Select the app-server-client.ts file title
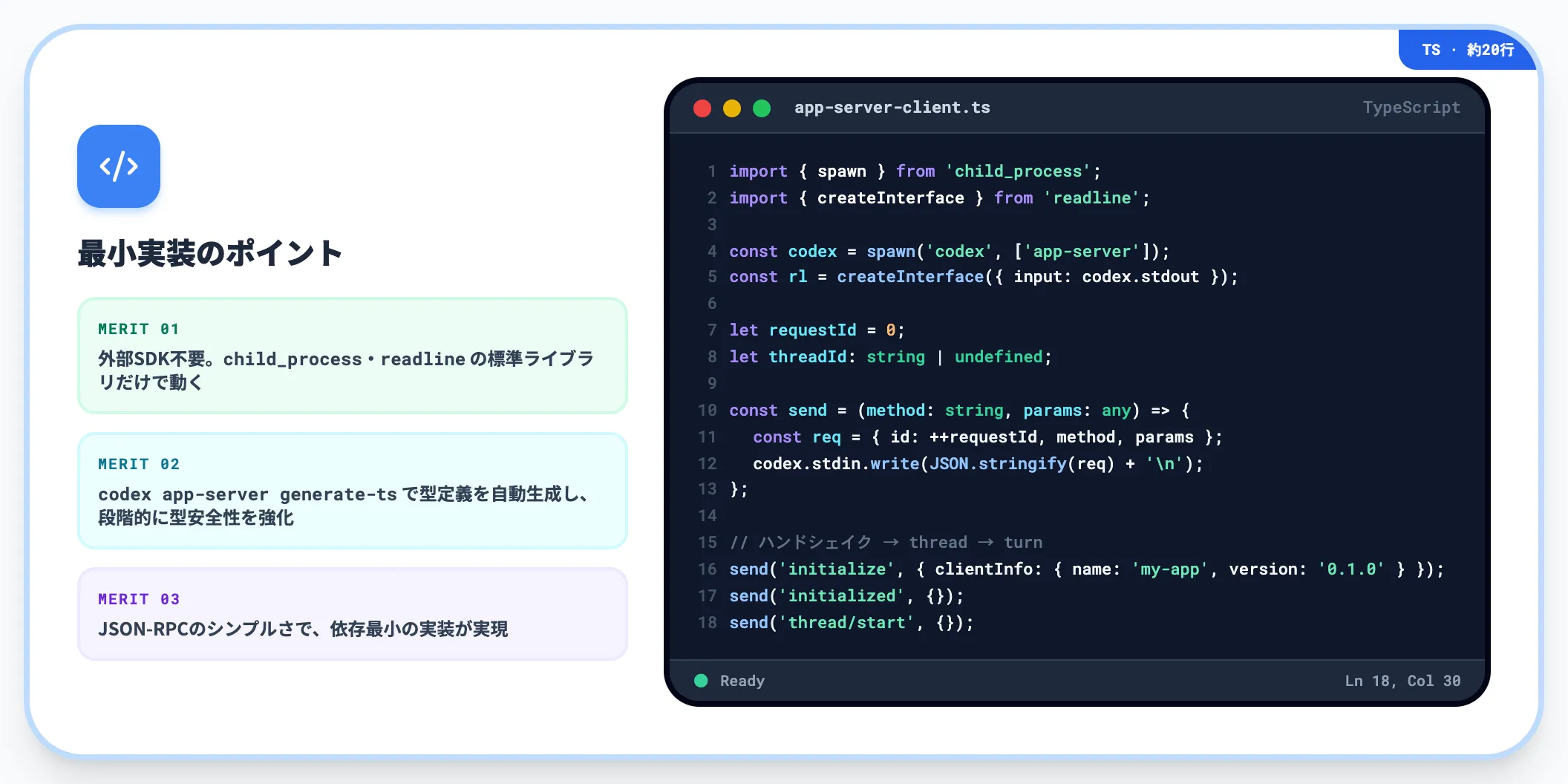This screenshot has width=1568, height=784. tap(892, 108)
